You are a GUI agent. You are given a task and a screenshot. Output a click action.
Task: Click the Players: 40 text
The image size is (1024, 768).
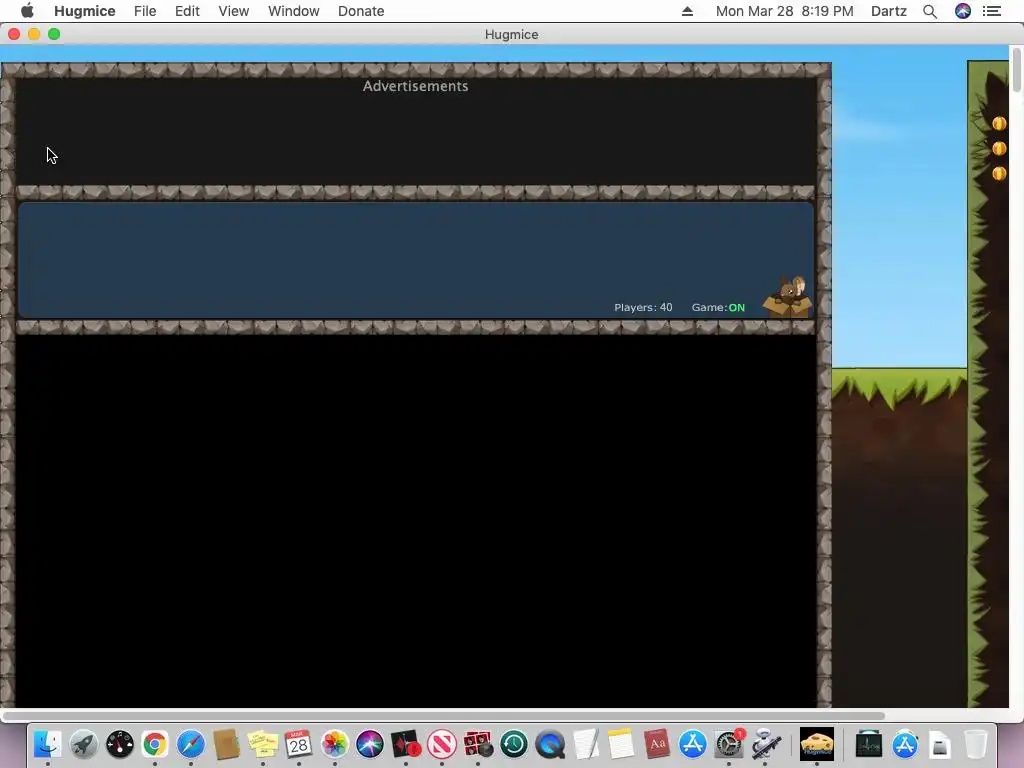(x=643, y=308)
